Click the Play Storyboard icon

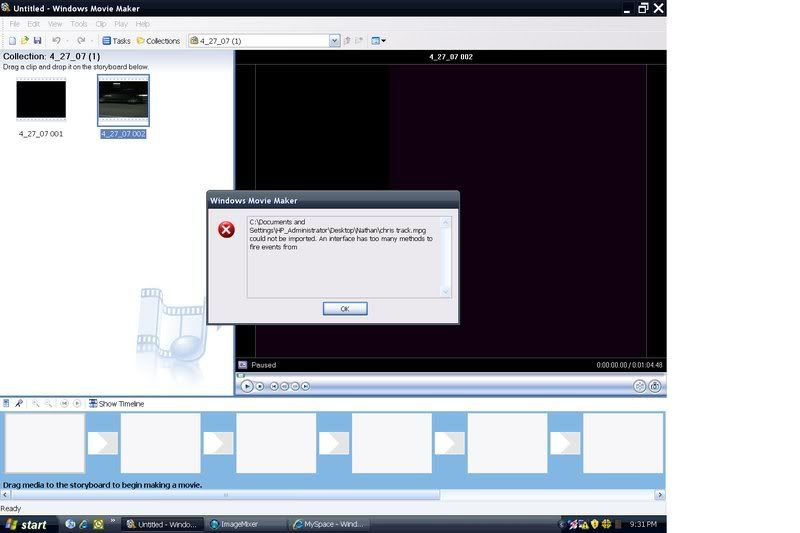tap(77, 403)
